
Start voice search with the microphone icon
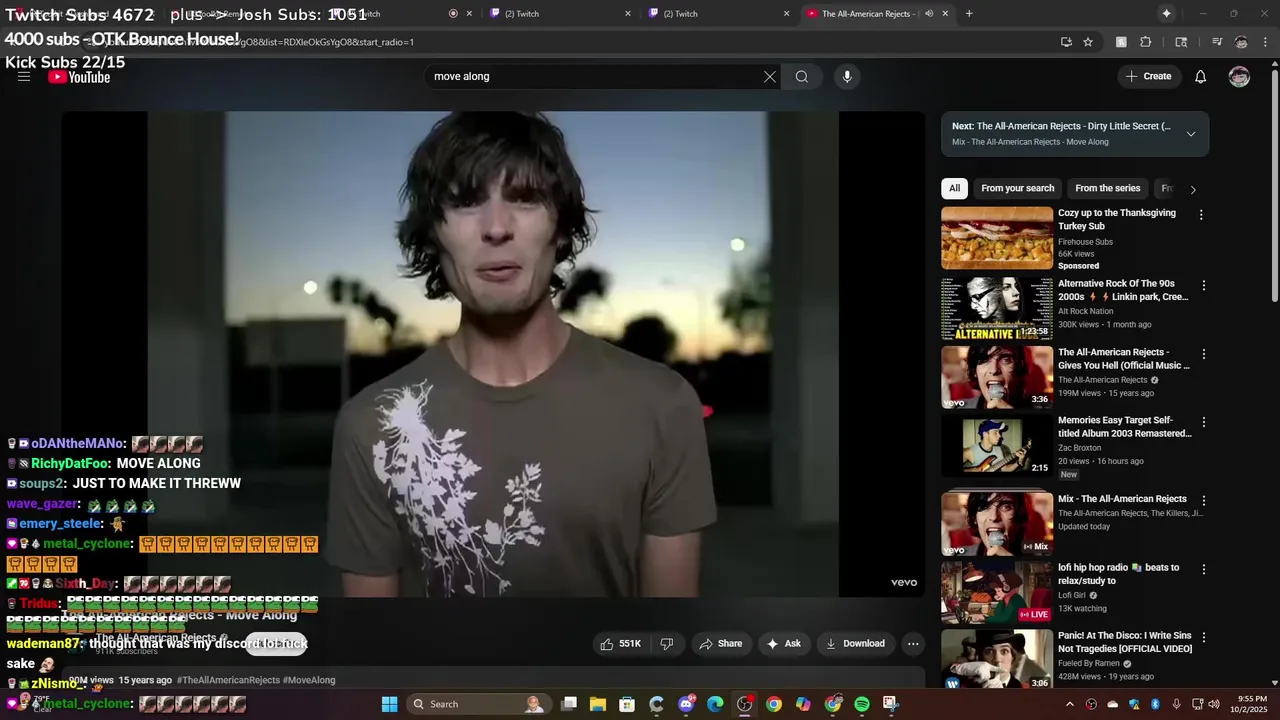(x=847, y=77)
